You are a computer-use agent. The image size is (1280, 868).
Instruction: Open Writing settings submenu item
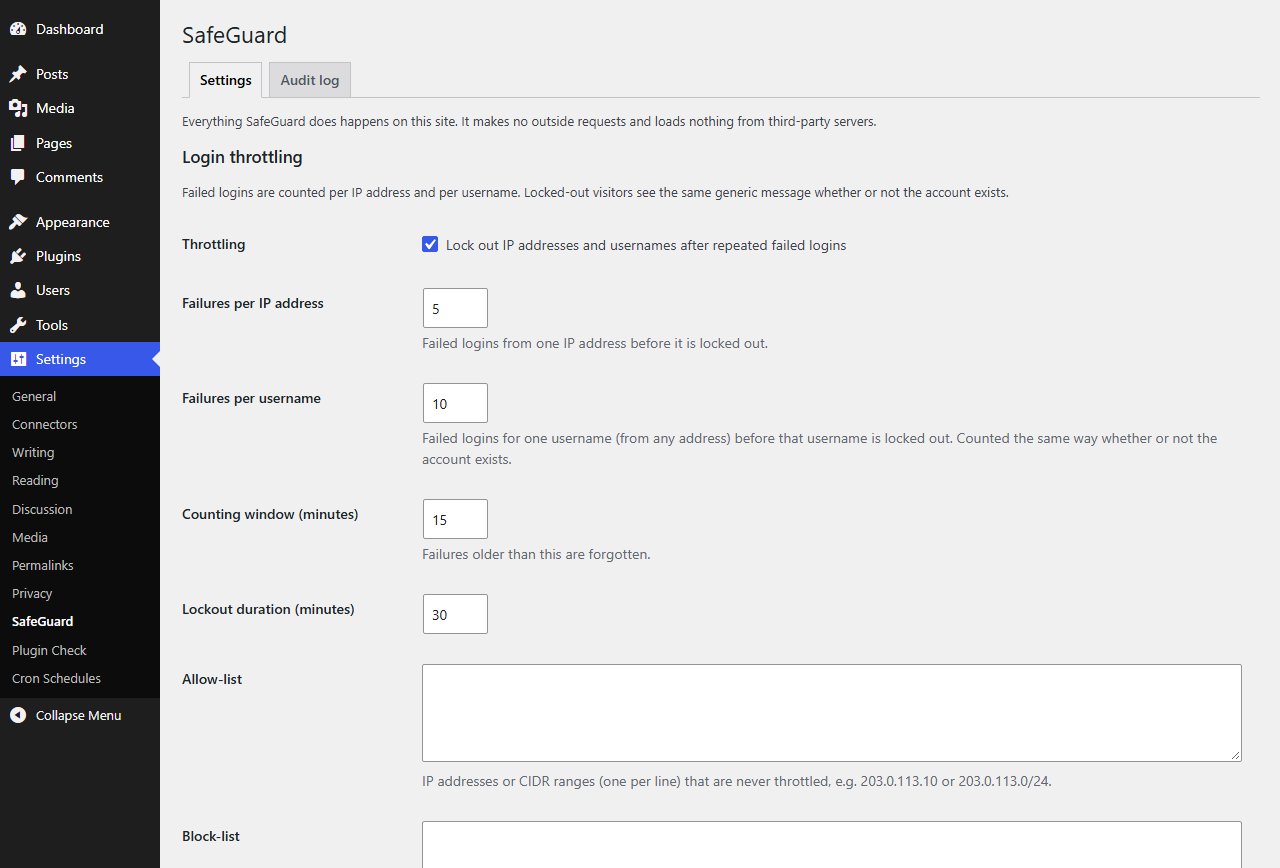tap(33, 452)
